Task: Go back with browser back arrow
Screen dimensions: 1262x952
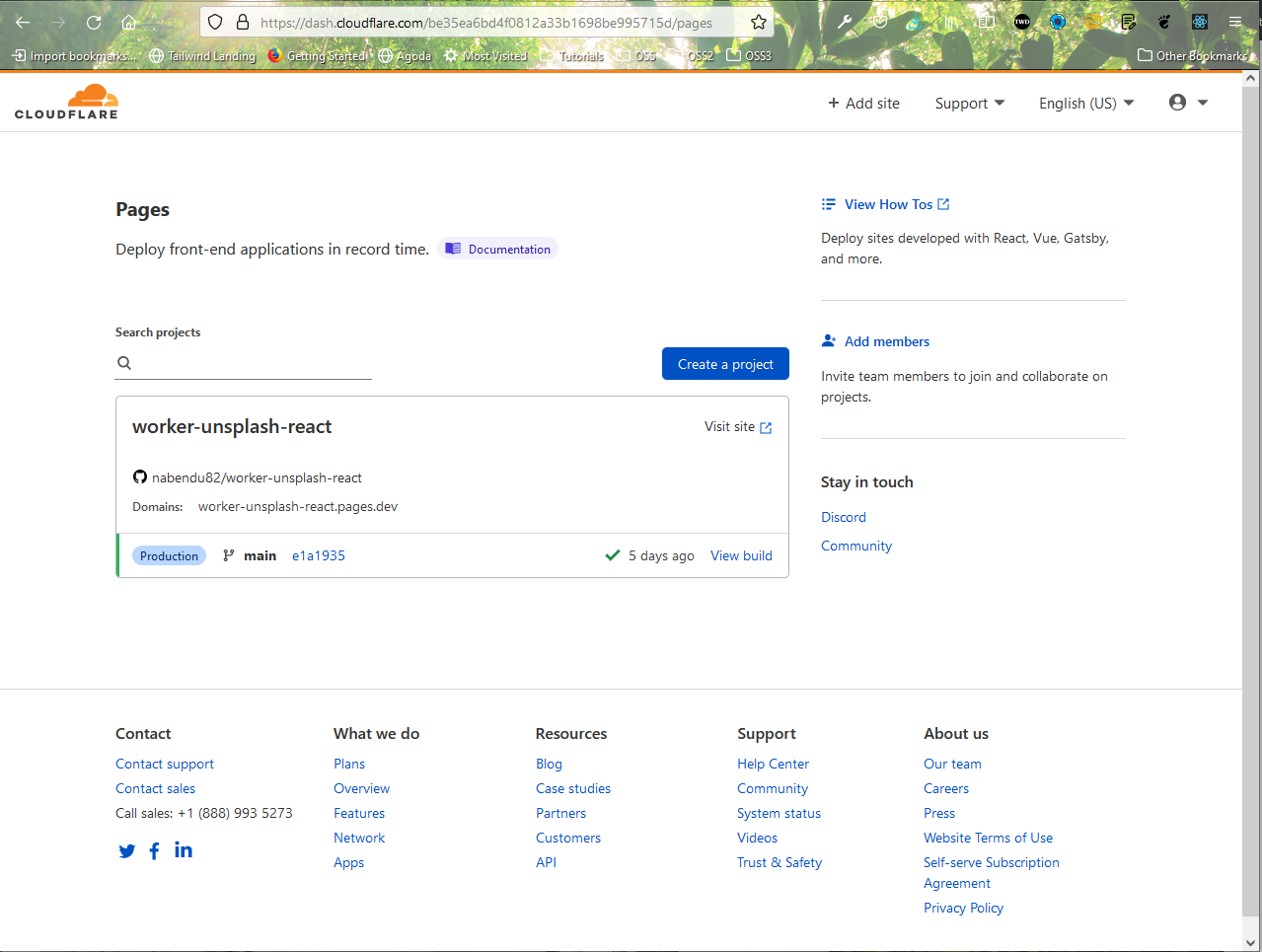Action: tap(23, 22)
